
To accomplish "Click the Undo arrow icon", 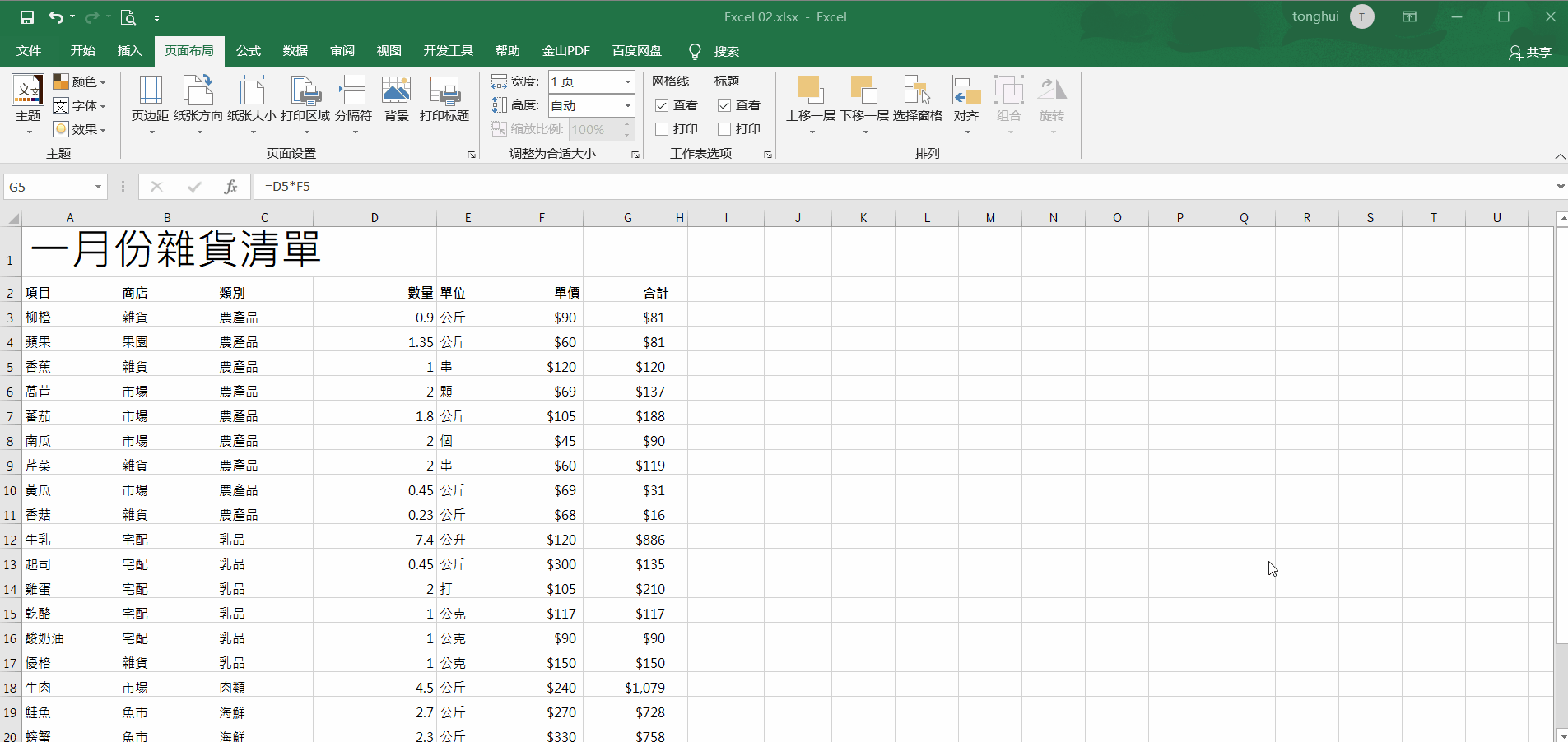I will pyautogui.click(x=55, y=17).
